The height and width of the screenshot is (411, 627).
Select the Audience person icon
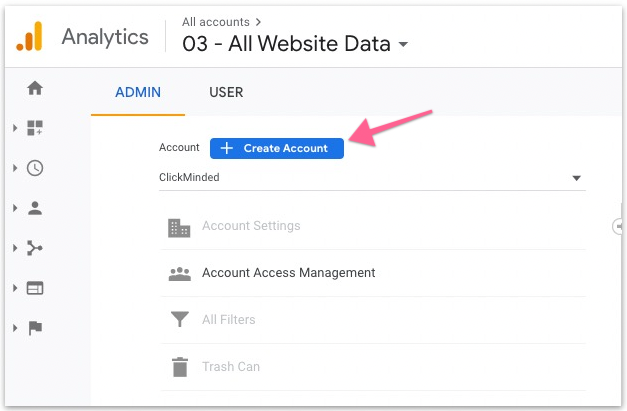coord(35,208)
